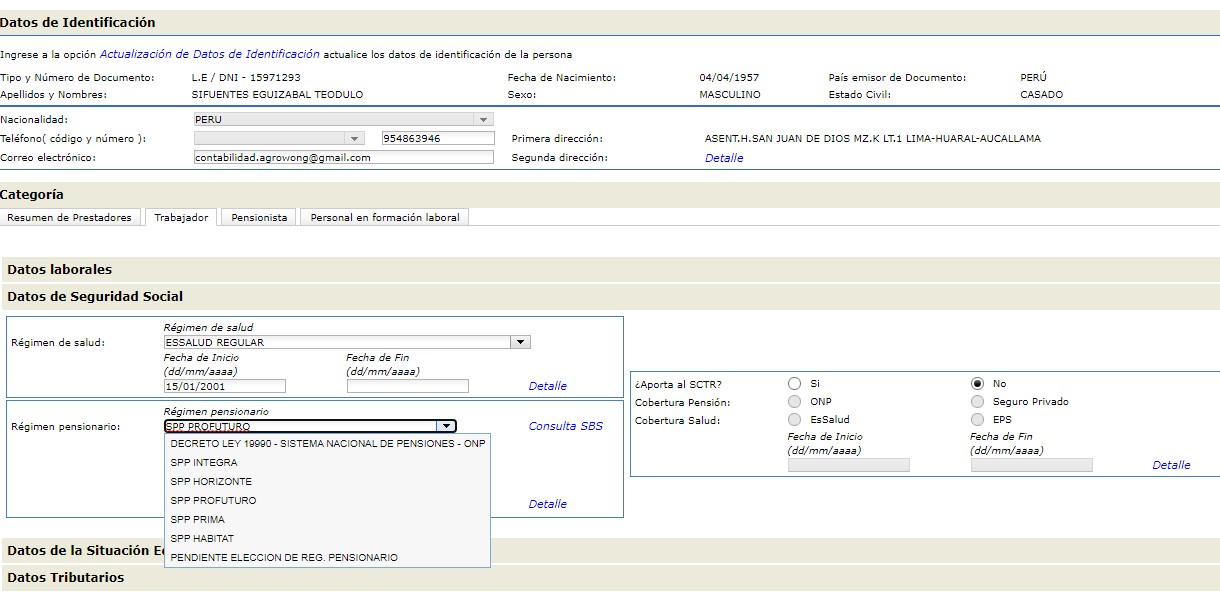Choose SPP HABITAT option in dropdown list
This screenshot has height=600, width=1220.
(x=203, y=538)
